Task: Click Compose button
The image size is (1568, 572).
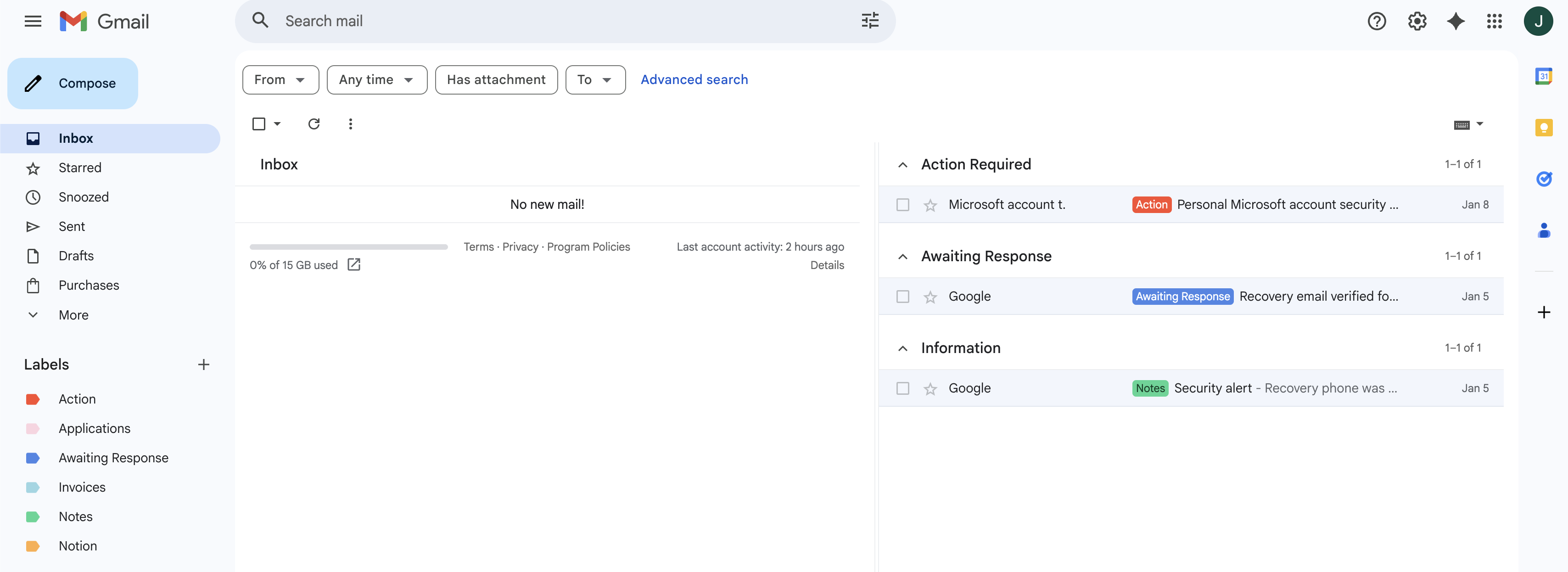Action: (73, 84)
